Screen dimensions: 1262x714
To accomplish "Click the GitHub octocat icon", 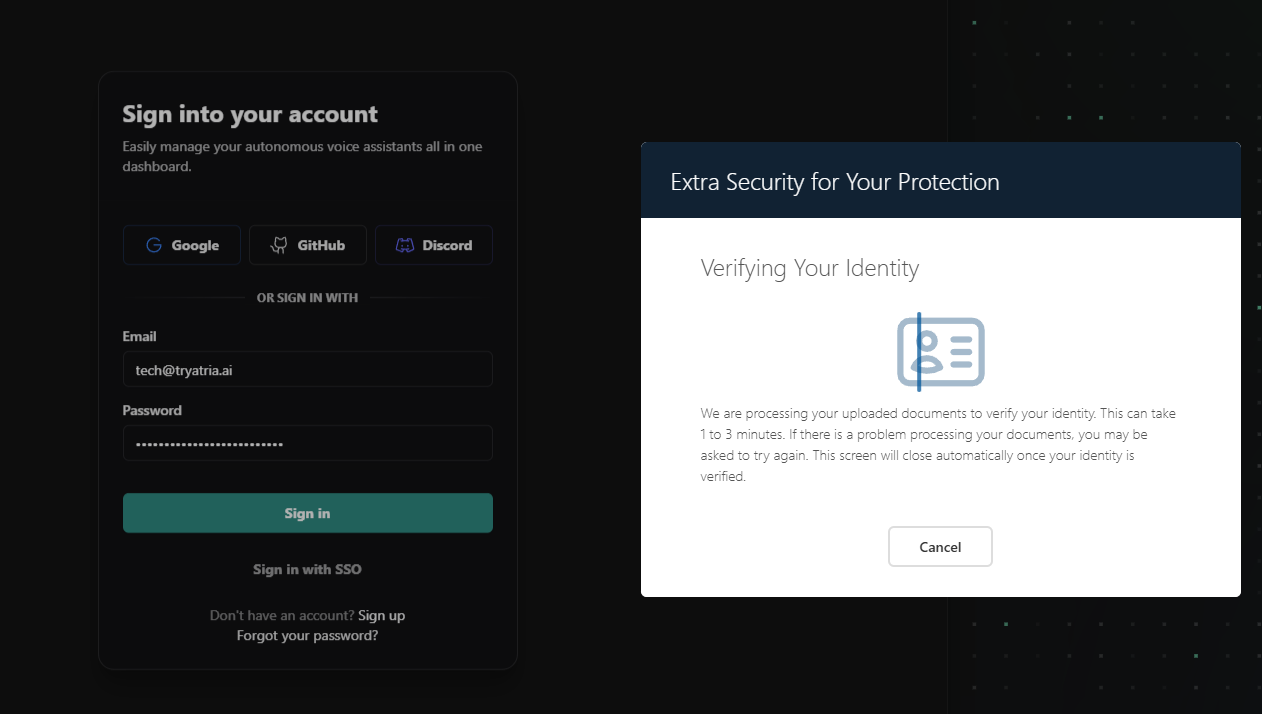I will (x=280, y=245).
